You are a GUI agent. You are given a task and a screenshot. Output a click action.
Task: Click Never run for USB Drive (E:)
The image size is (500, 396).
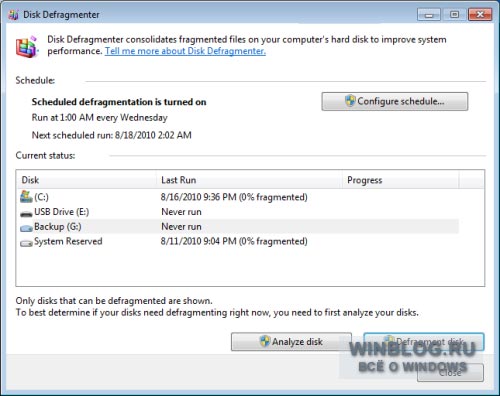181,212
